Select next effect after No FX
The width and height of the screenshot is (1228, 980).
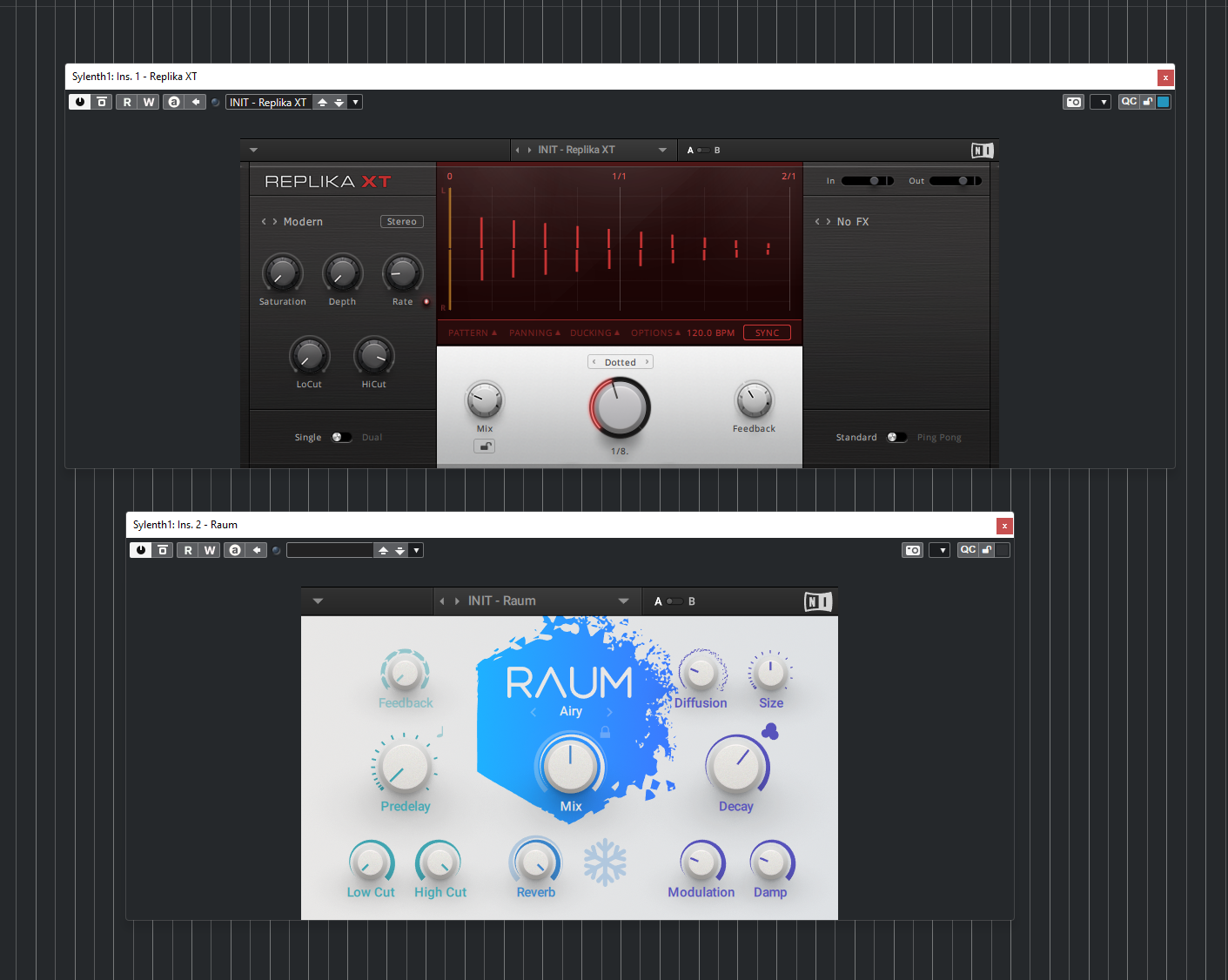tap(828, 222)
